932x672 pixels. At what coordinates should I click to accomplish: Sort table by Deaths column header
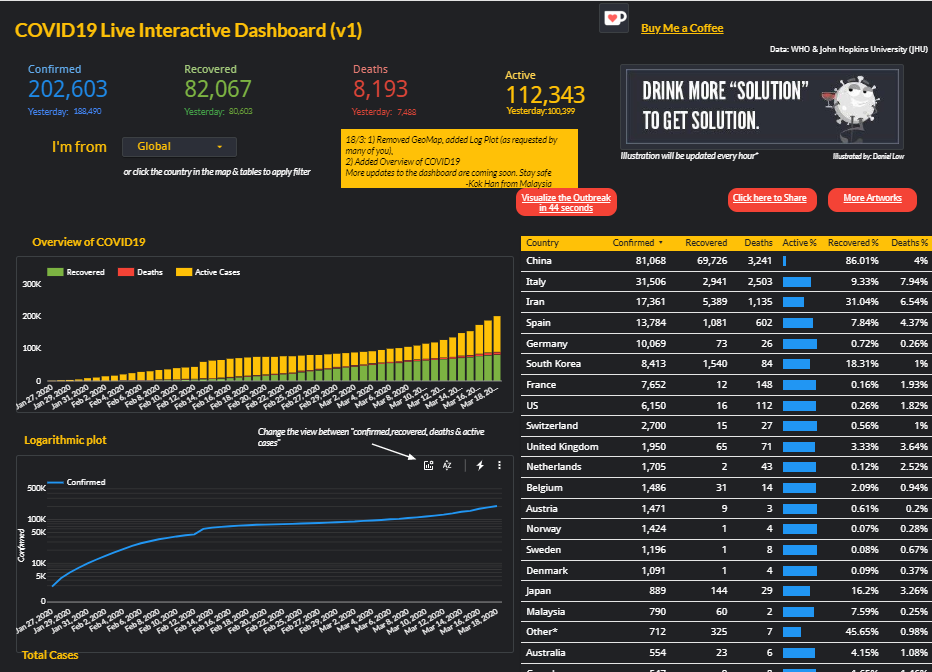[x=758, y=243]
